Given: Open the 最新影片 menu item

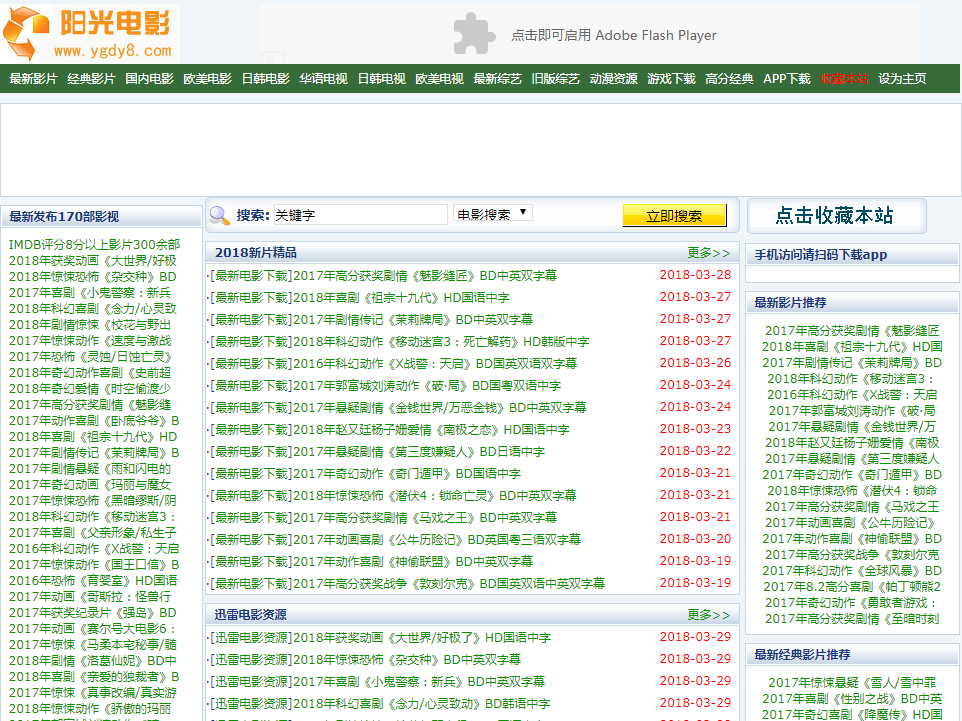Looking at the screenshot, I should (33, 79).
